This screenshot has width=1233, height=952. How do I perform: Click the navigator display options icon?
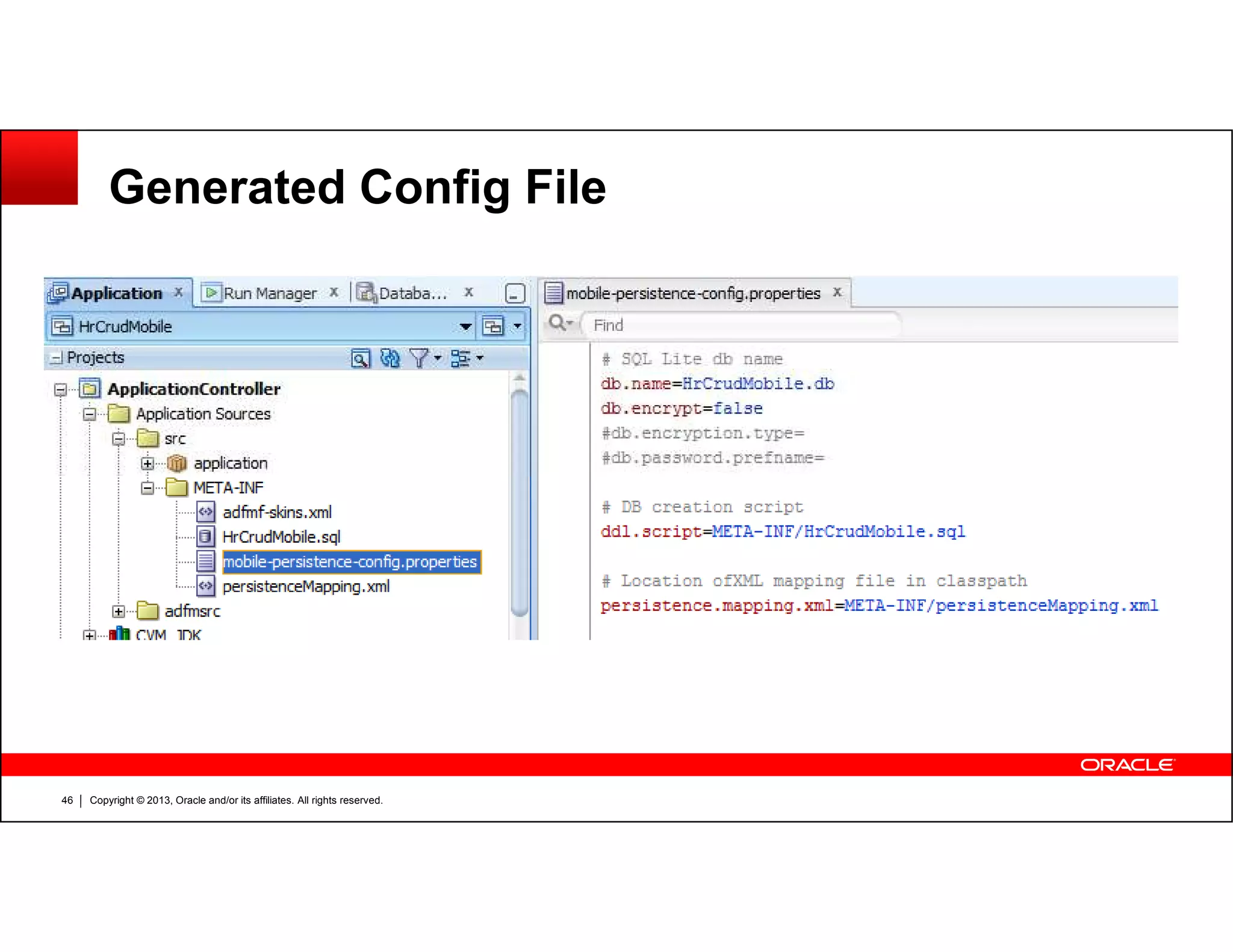tap(461, 359)
